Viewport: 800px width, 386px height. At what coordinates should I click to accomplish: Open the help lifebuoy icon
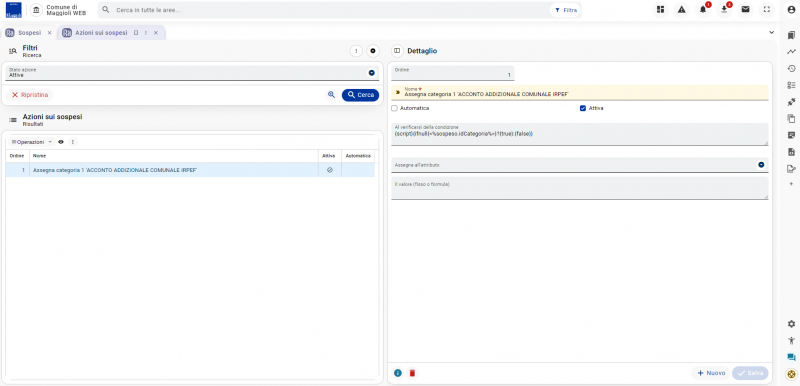791,374
